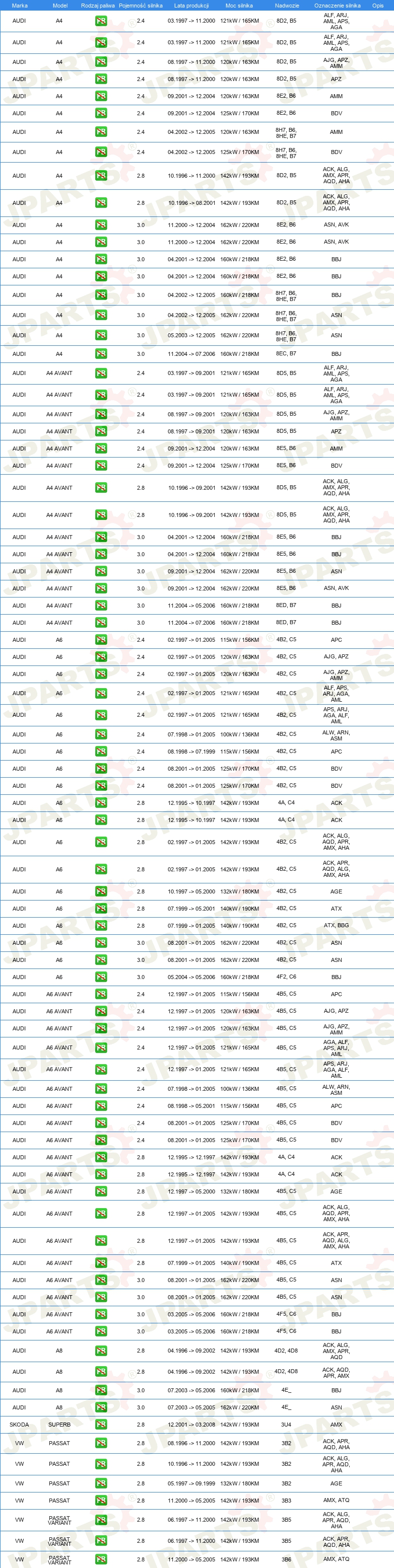Click fuel icon in A8 3.0 BBJ row
394x1568 pixels.
coord(101,1390)
